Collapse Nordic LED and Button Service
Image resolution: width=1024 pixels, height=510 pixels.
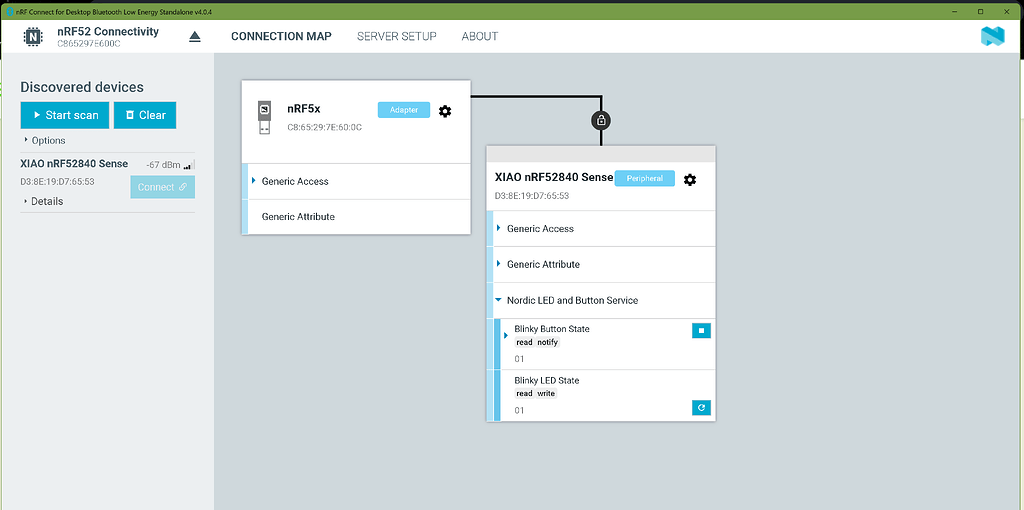point(498,300)
